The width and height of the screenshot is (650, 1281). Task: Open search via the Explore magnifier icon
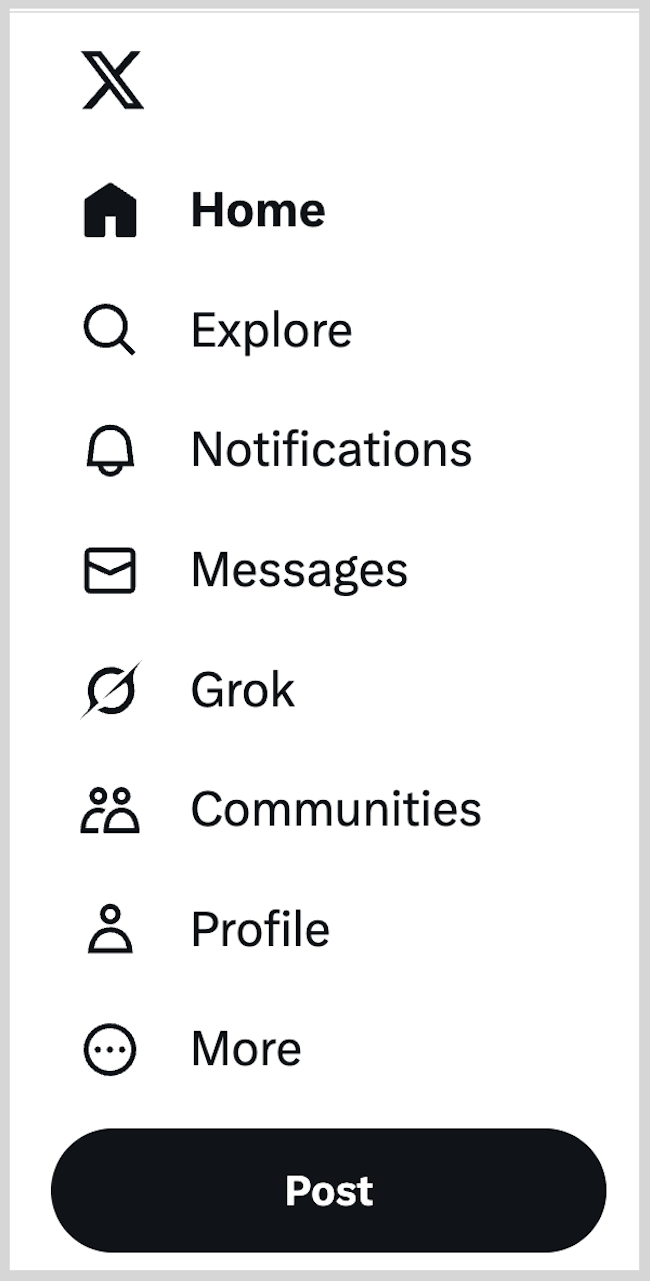109,330
